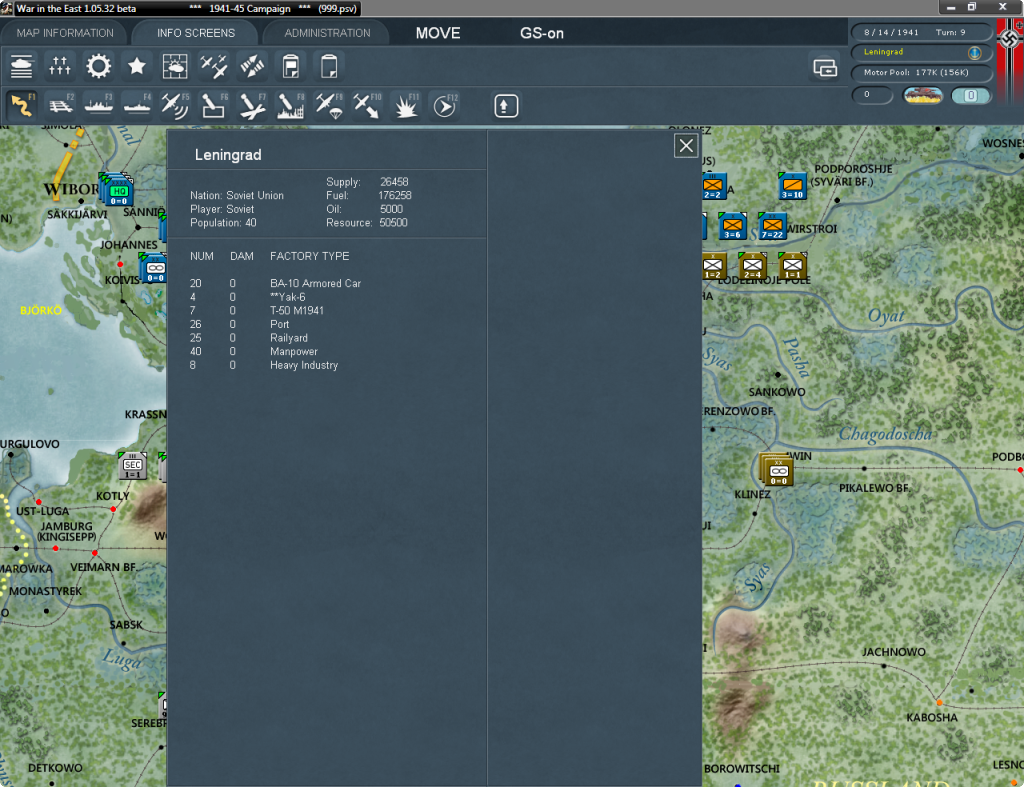Close the Leningrad city panel
The width and height of the screenshot is (1024, 787).
point(686,146)
